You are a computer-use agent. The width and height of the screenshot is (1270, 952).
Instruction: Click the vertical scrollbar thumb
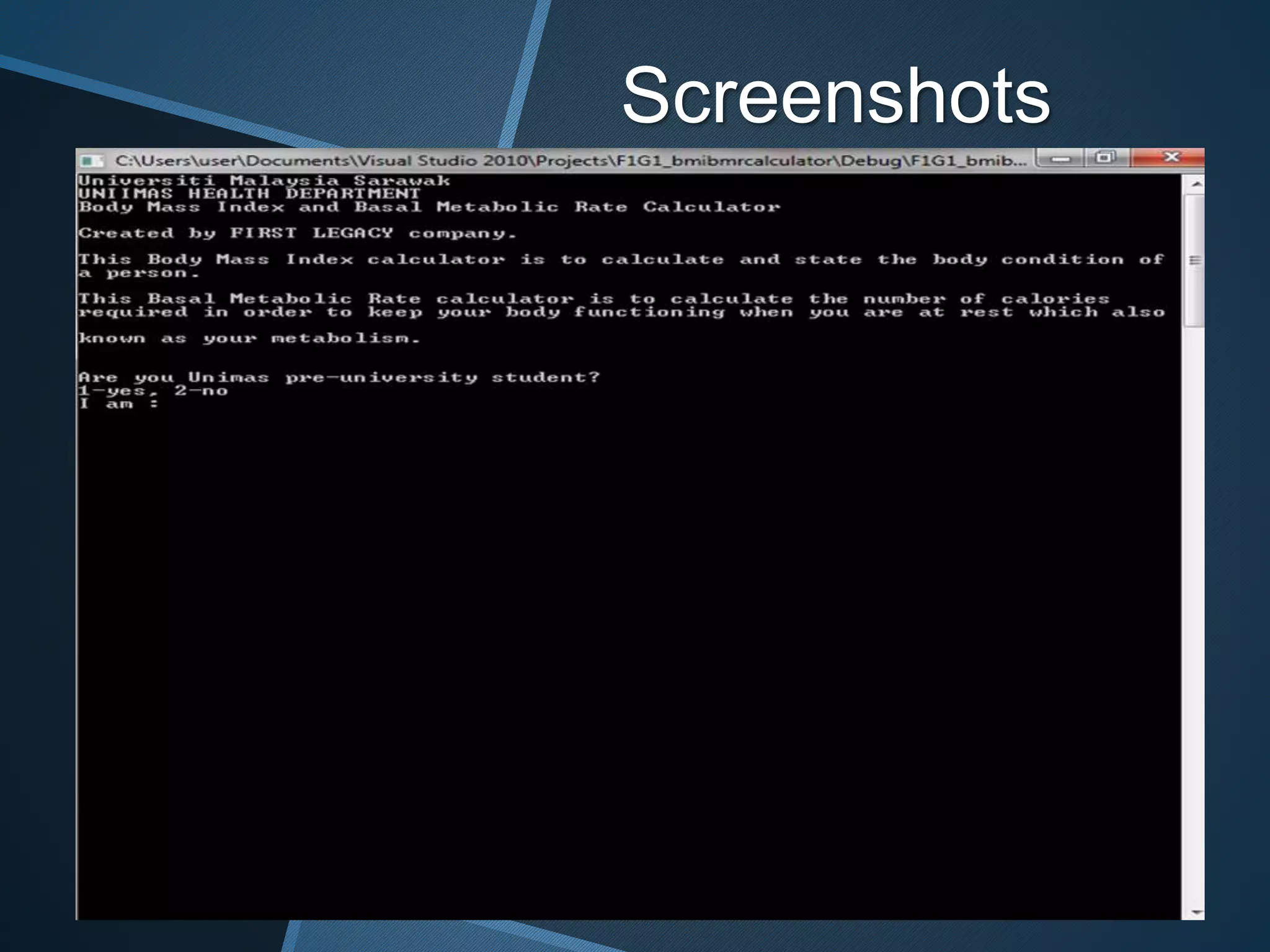pyautogui.click(x=1195, y=260)
